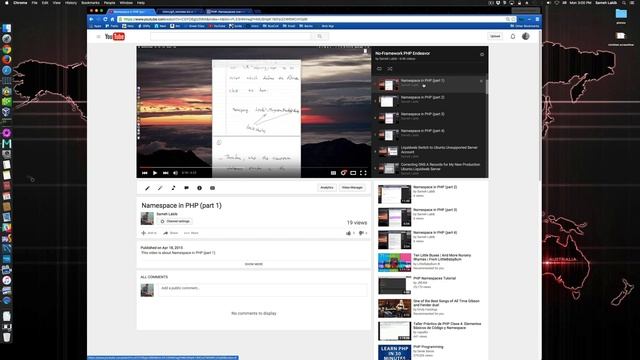Mute the video with the speaker icon
This screenshot has width=640, height=360.
click(176, 173)
